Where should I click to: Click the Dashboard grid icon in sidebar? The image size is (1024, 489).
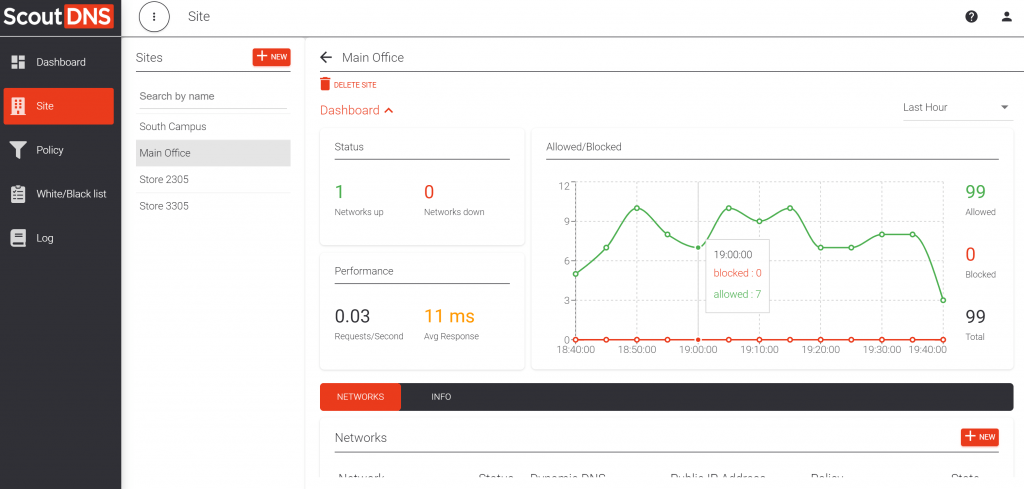tap(18, 62)
